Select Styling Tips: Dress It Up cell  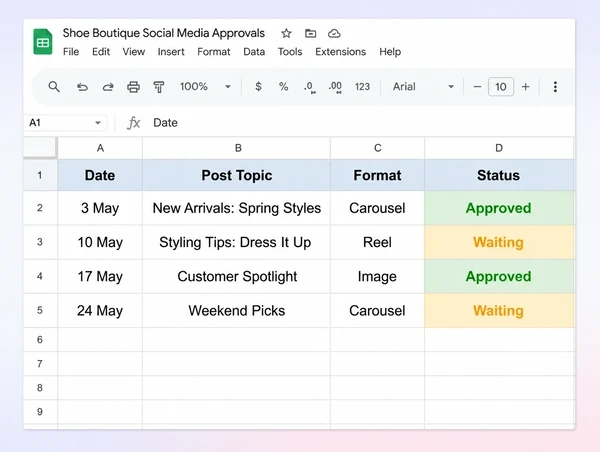pos(236,242)
